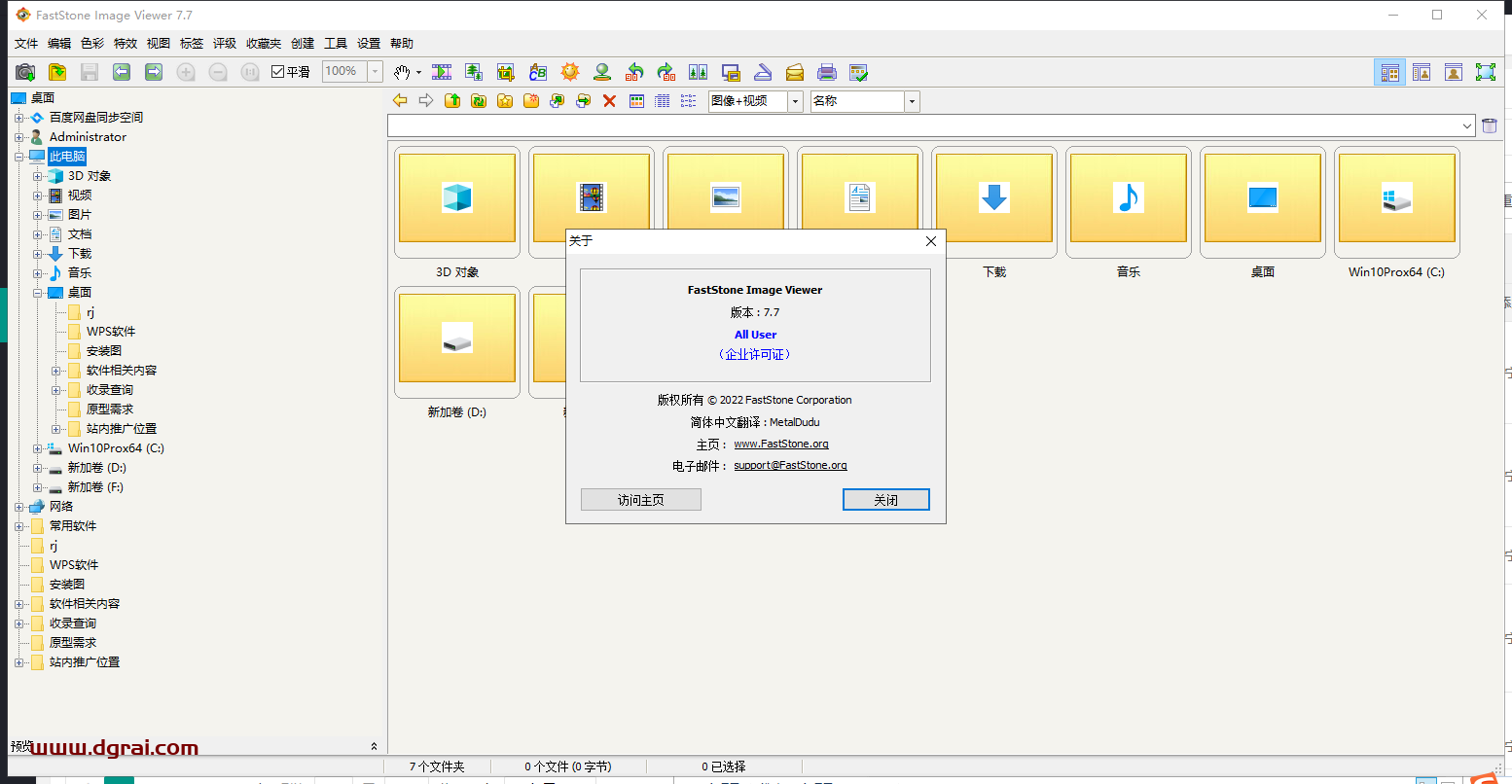Open the settings icon at toolbar end
The width and height of the screenshot is (1512, 784).
(x=858, y=72)
